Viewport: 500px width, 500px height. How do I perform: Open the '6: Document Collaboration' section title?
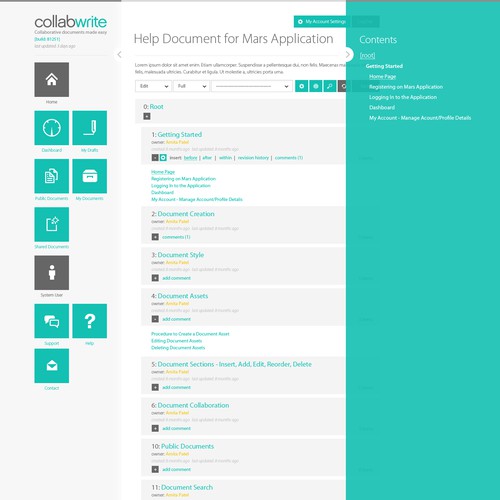(190, 405)
